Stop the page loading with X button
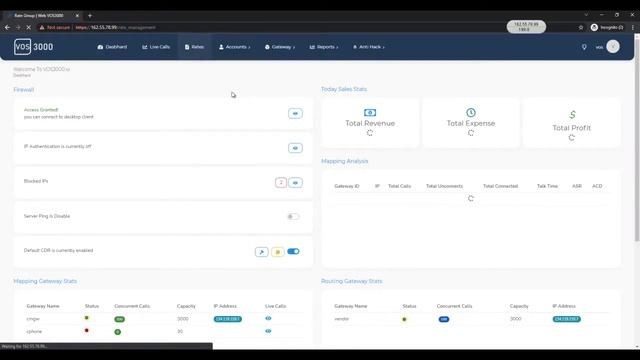The image size is (640, 360). click(29, 27)
